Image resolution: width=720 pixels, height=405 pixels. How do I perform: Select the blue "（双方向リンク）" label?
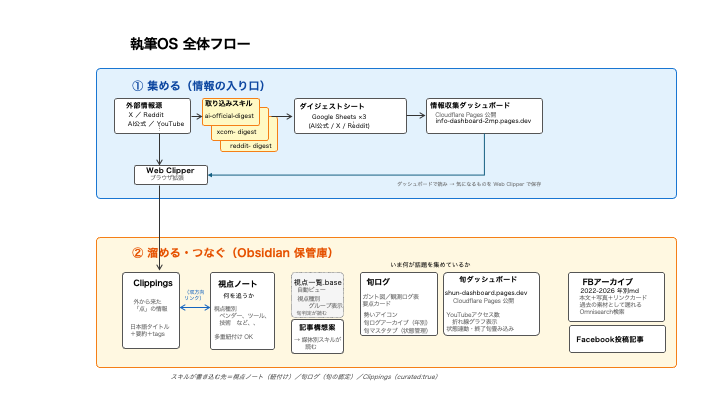195,295
